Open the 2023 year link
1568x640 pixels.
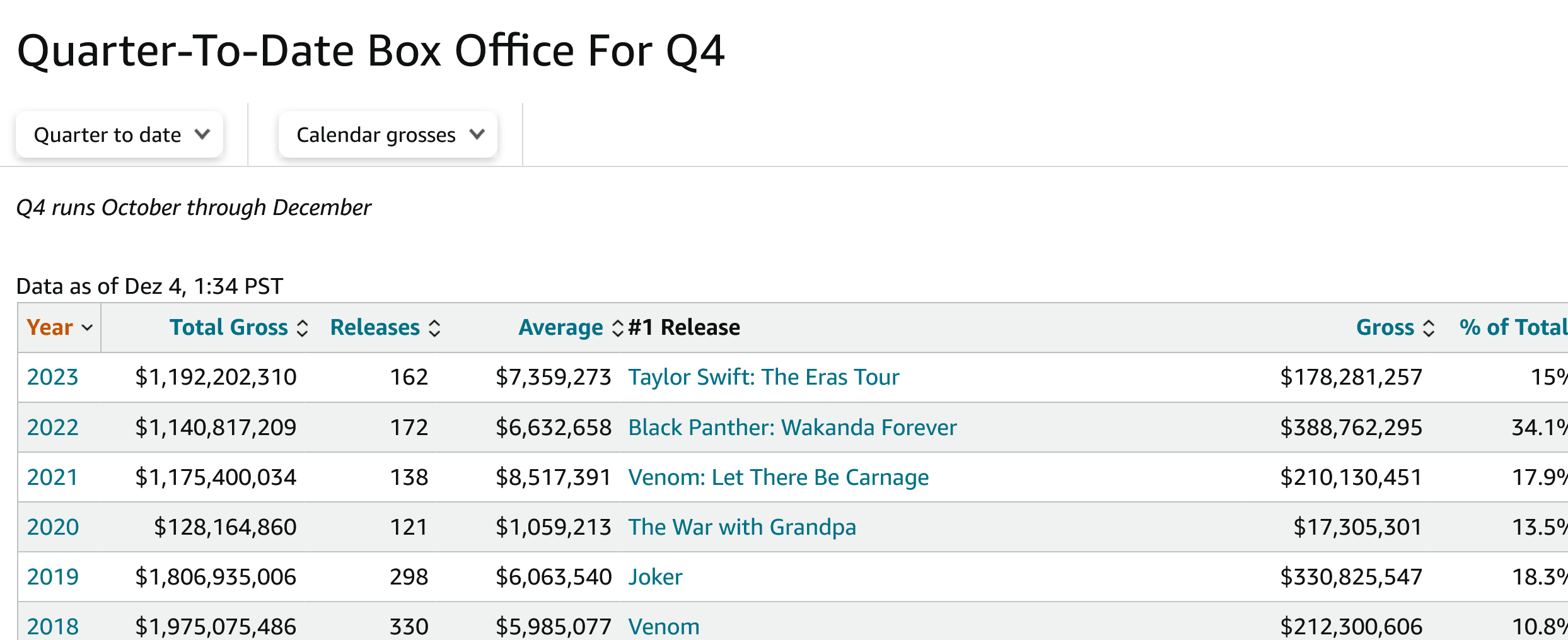[x=52, y=377]
